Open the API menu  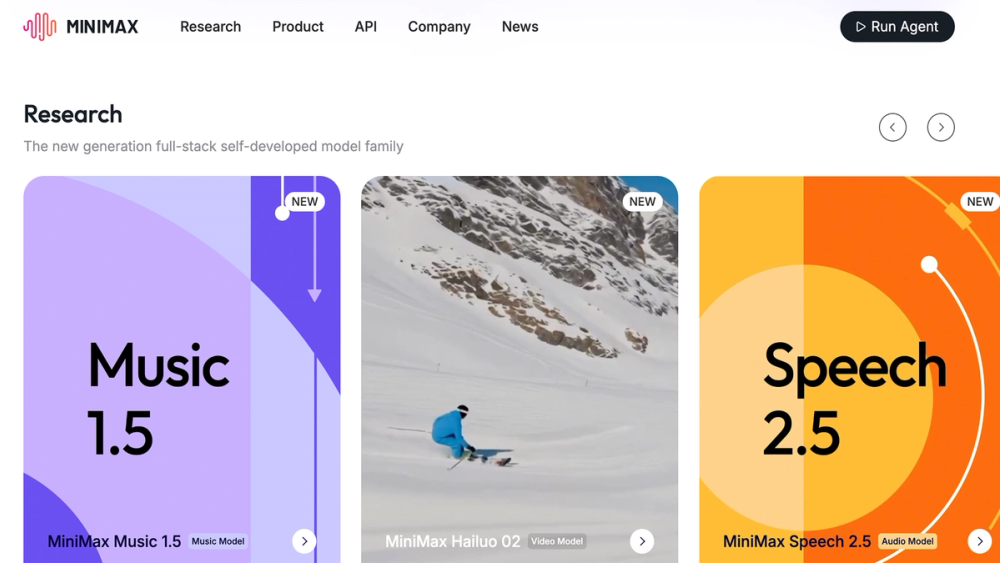[x=365, y=27]
